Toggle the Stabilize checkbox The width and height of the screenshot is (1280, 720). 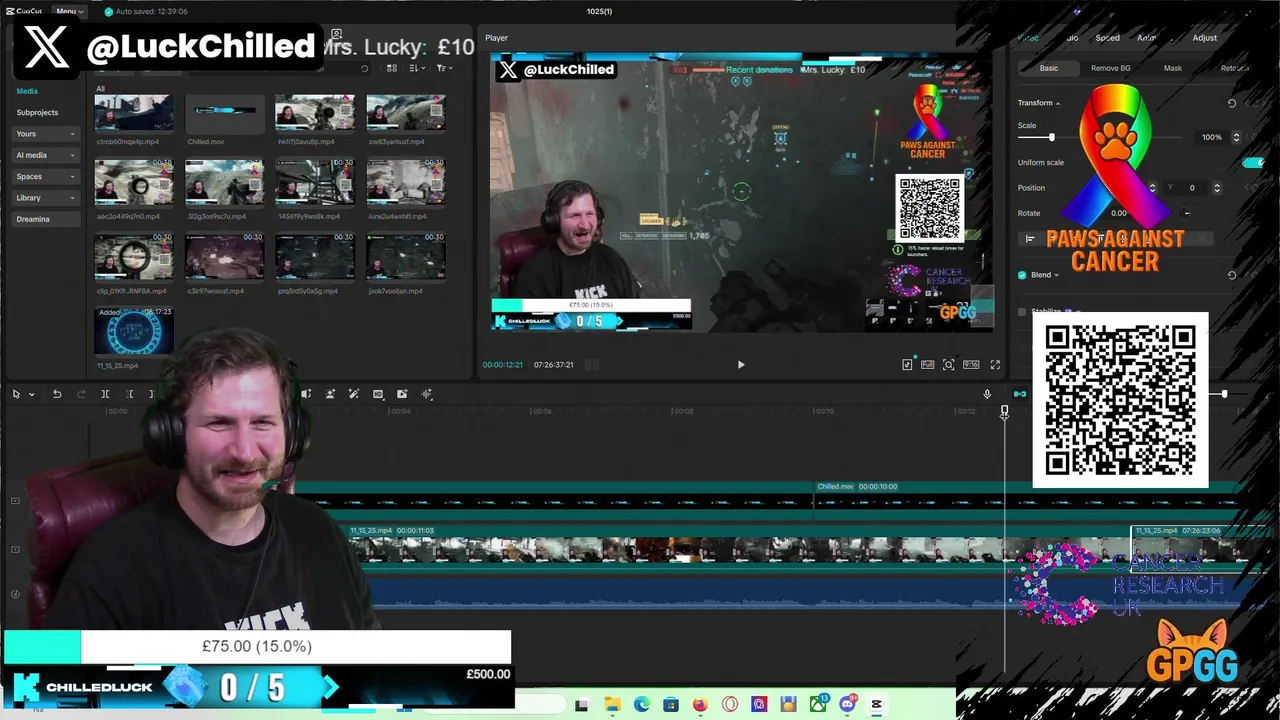1022,312
